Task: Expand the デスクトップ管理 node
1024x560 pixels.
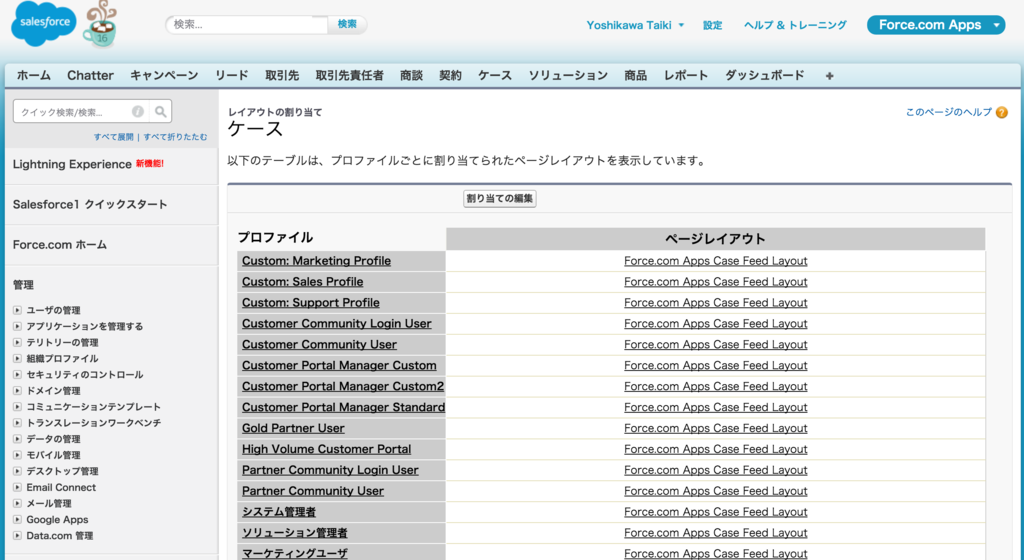Action: point(18,471)
